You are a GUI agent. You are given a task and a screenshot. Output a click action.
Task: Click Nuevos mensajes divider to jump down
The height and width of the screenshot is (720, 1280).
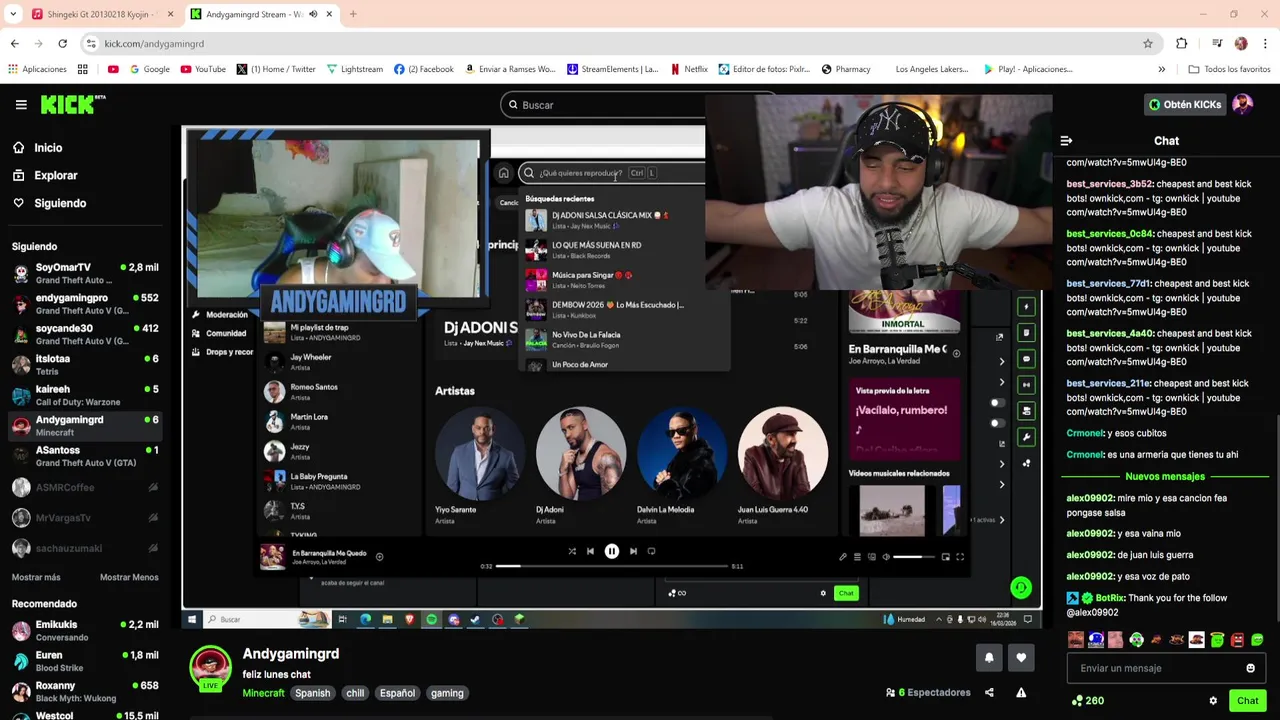[x=1165, y=477]
